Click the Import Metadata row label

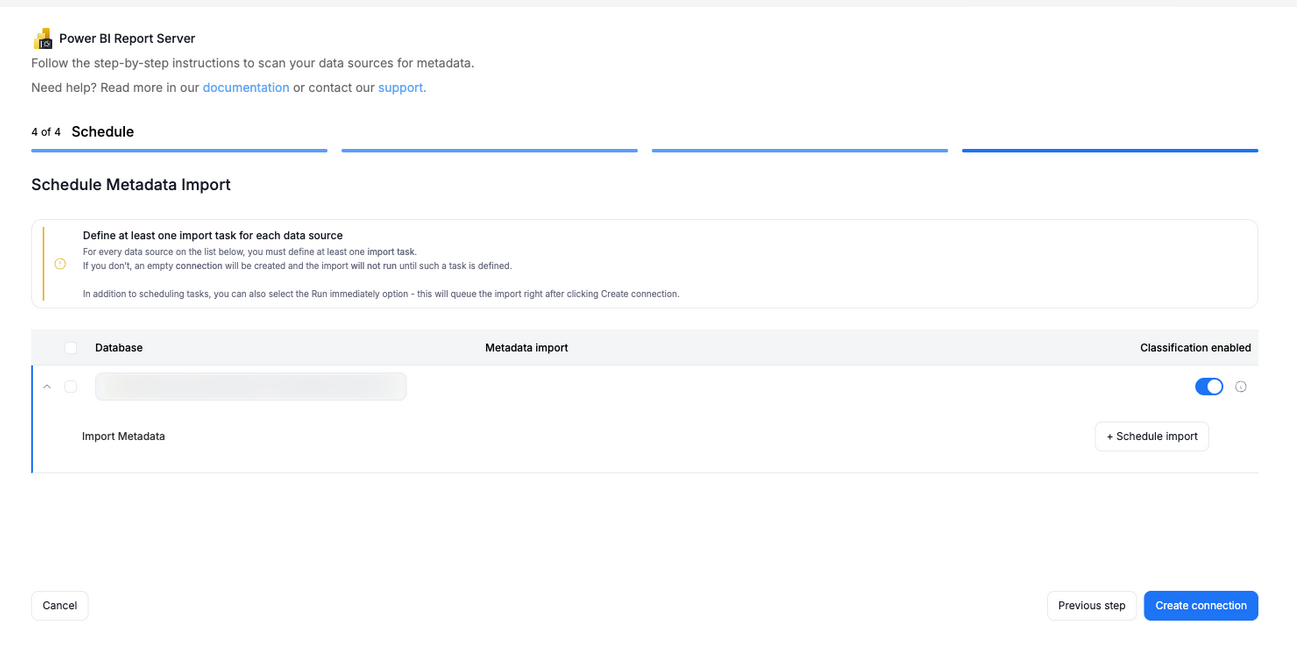[x=124, y=437]
